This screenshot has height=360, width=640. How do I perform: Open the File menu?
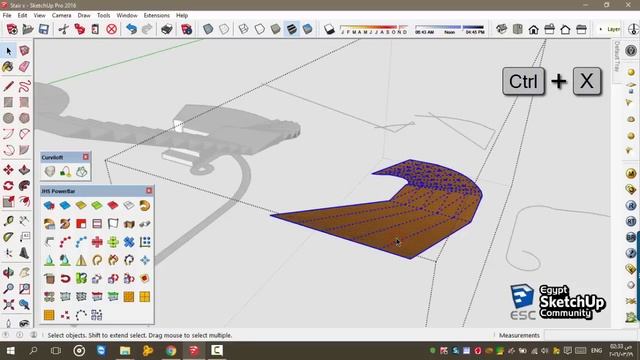click(x=7, y=15)
